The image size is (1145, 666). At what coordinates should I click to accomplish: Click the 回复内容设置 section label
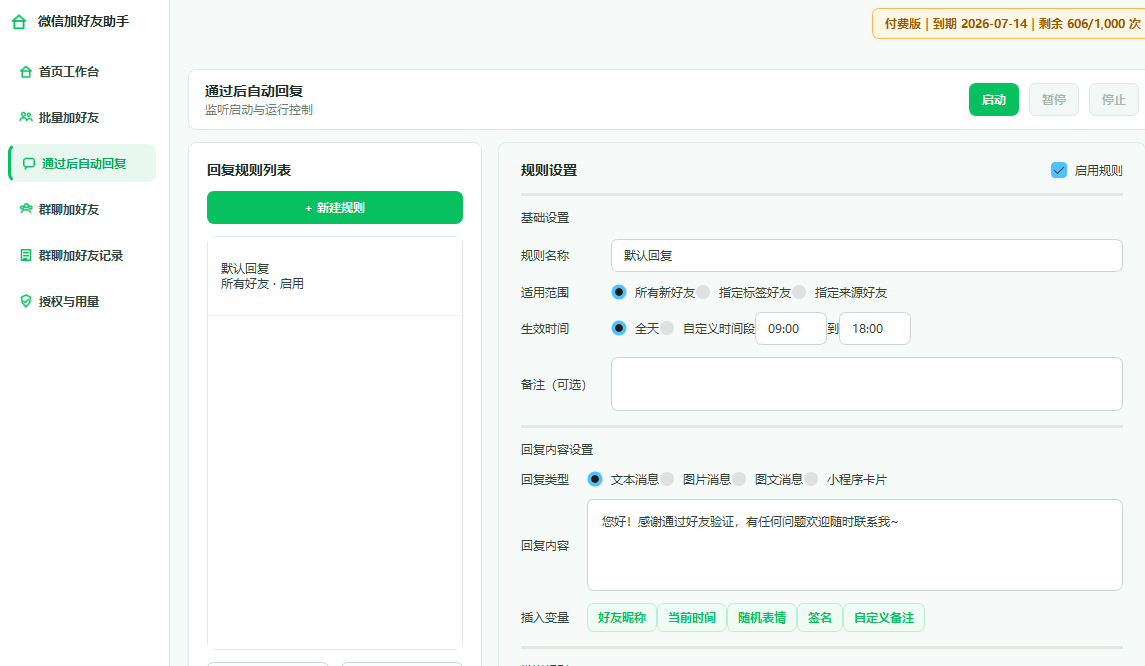[557, 450]
